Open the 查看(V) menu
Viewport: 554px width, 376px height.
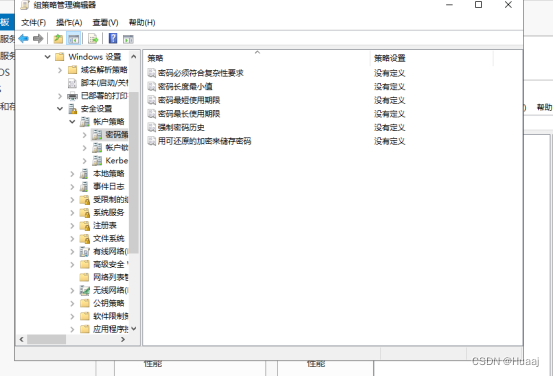[105, 23]
